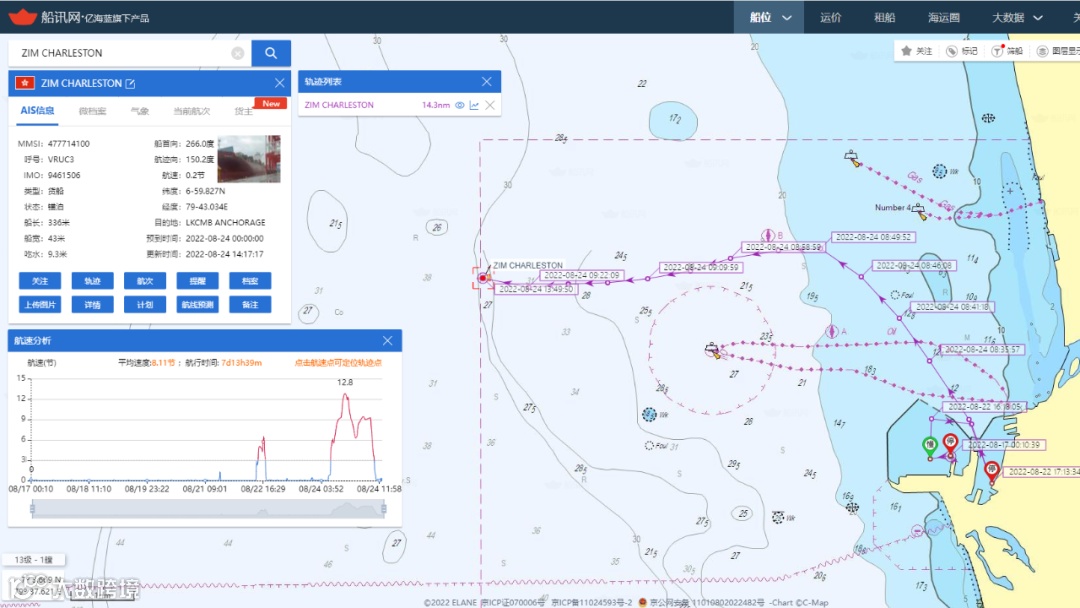Remove ZIM CHARLESTON from track list
The width and height of the screenshot is (1080, 608).
pyautogui.click(x=490, y=105)
